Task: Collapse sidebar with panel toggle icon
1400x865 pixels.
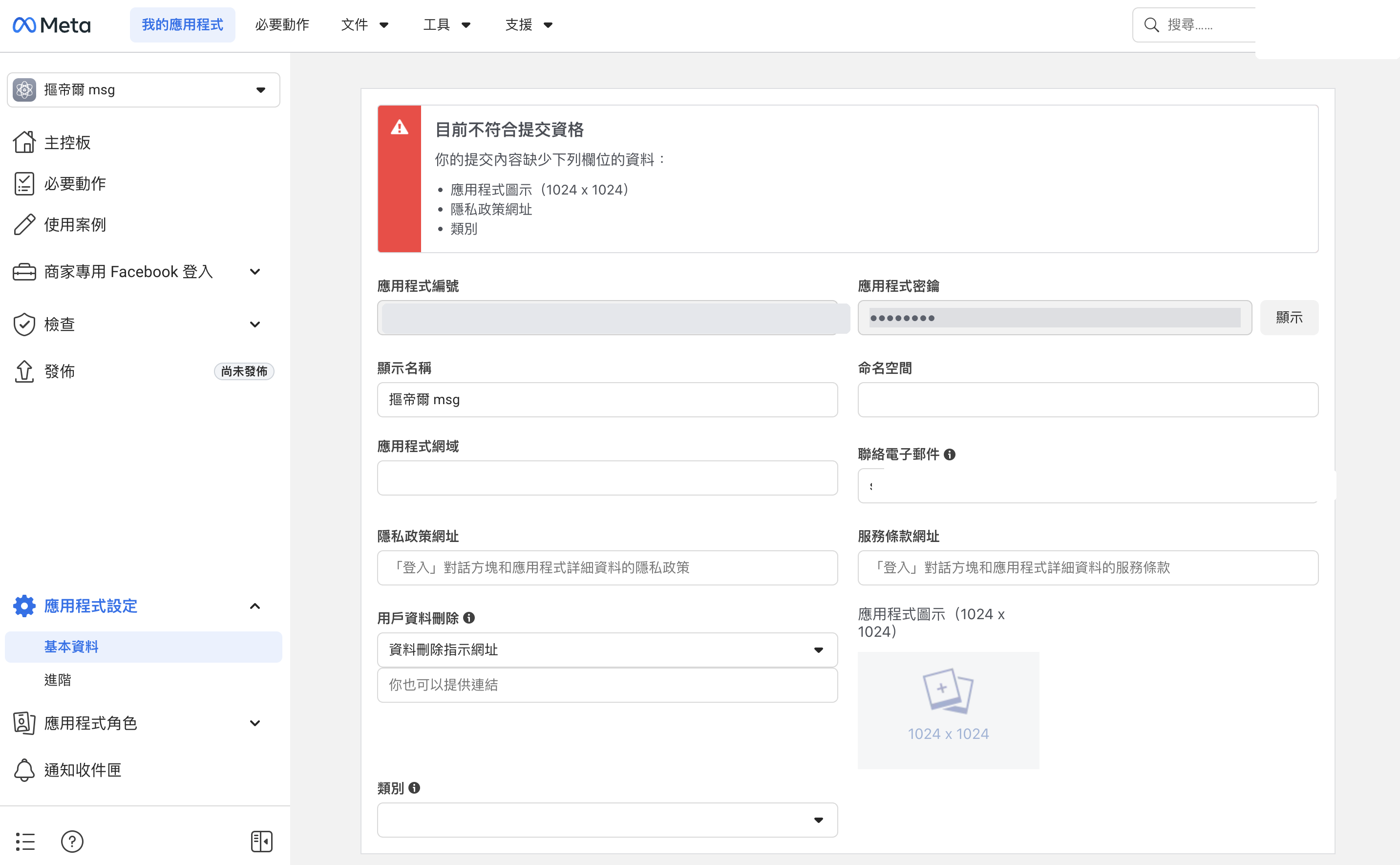Action: [261, 841]
